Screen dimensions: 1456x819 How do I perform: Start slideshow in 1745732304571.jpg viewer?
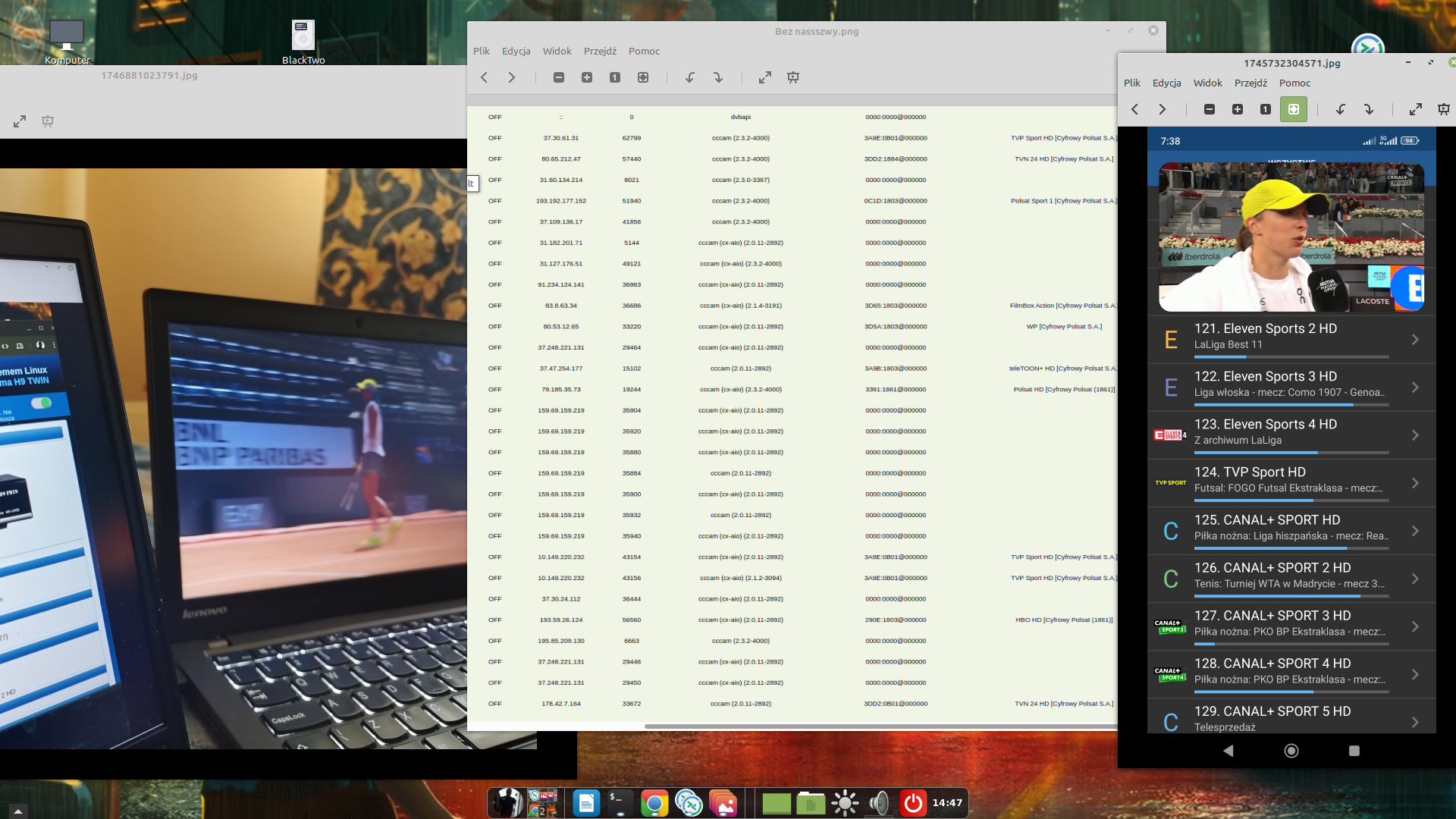(1443, 109)
